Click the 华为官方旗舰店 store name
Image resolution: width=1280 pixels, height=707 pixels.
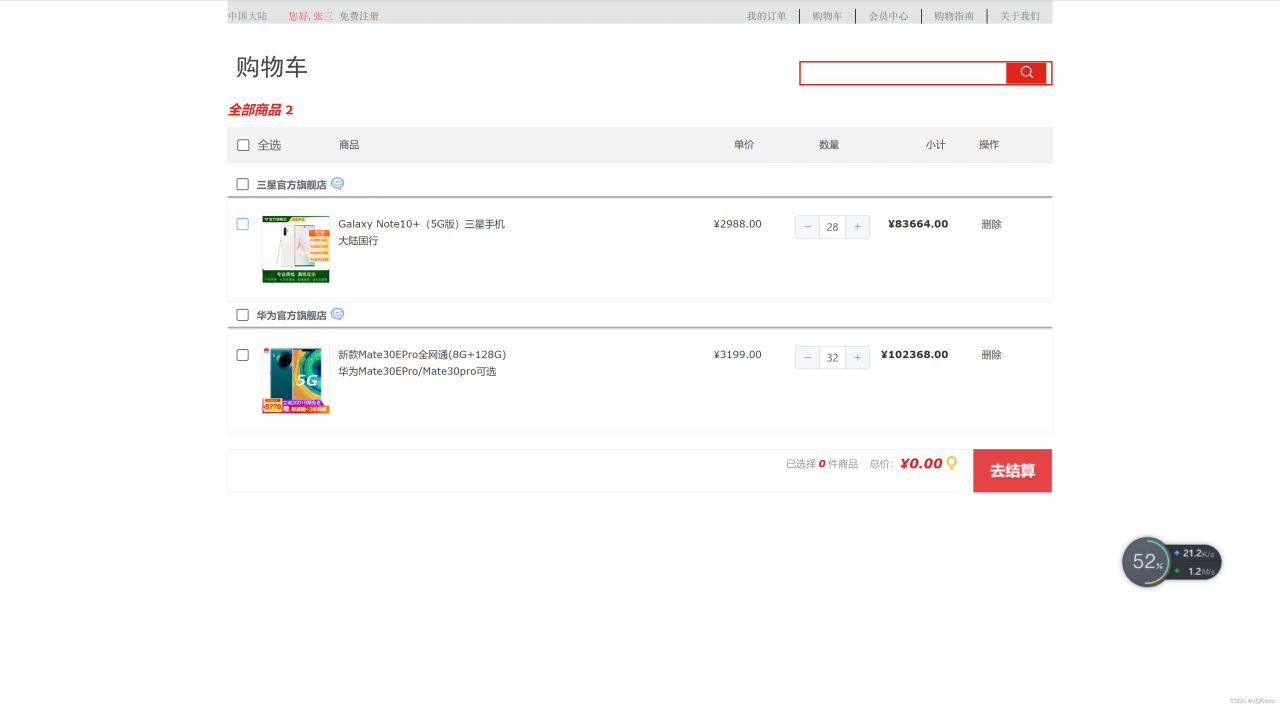coord(291,315)
